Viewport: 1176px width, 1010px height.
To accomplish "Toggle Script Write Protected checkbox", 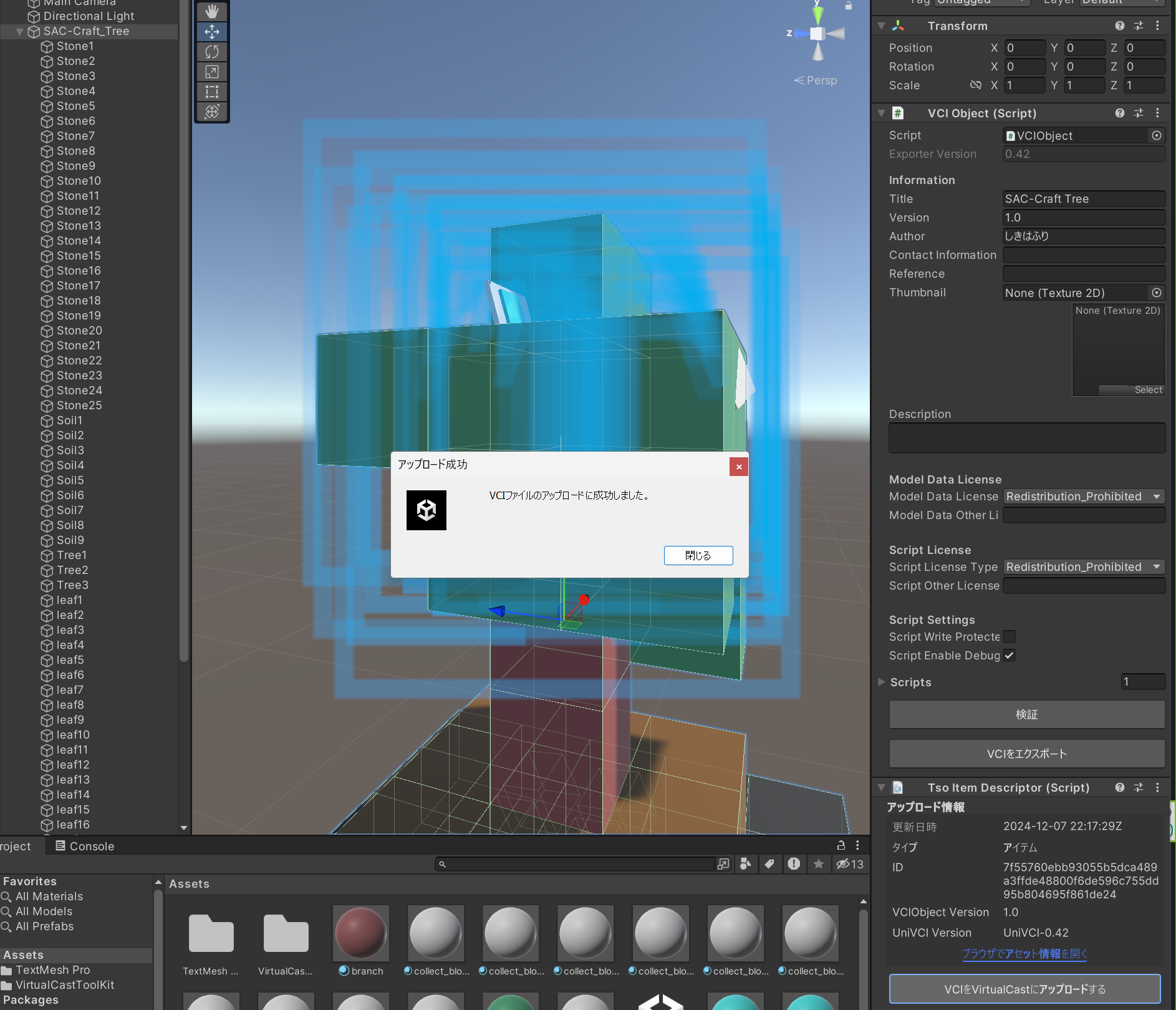I will click(x=1010, y=636).
